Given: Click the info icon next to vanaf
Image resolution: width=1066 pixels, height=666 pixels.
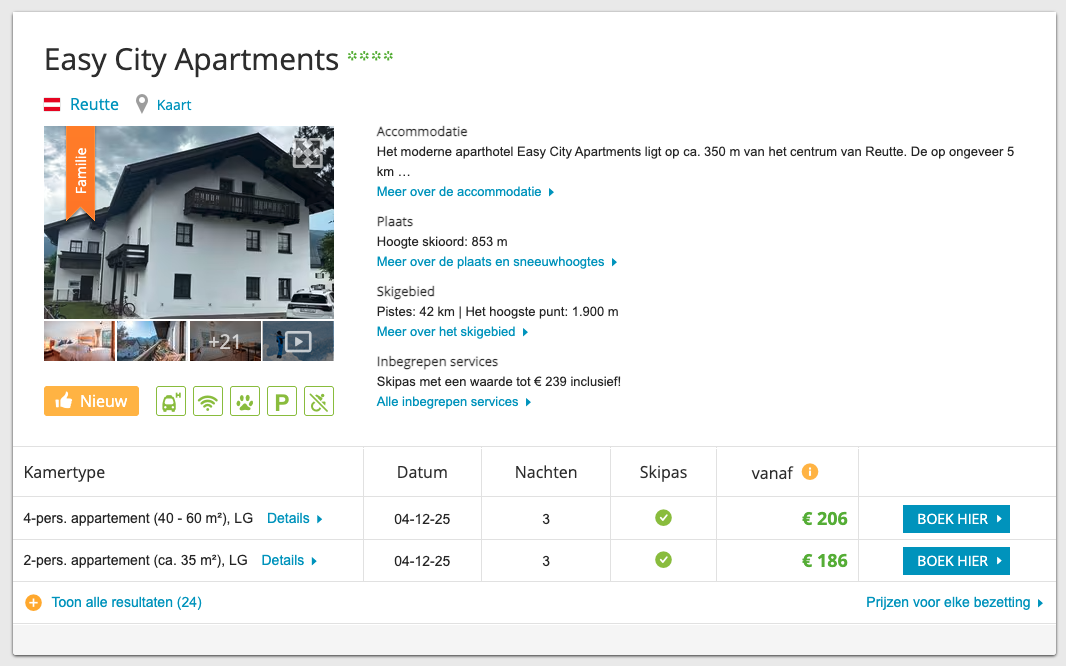Looking at the screenshot, I should 810,471.
